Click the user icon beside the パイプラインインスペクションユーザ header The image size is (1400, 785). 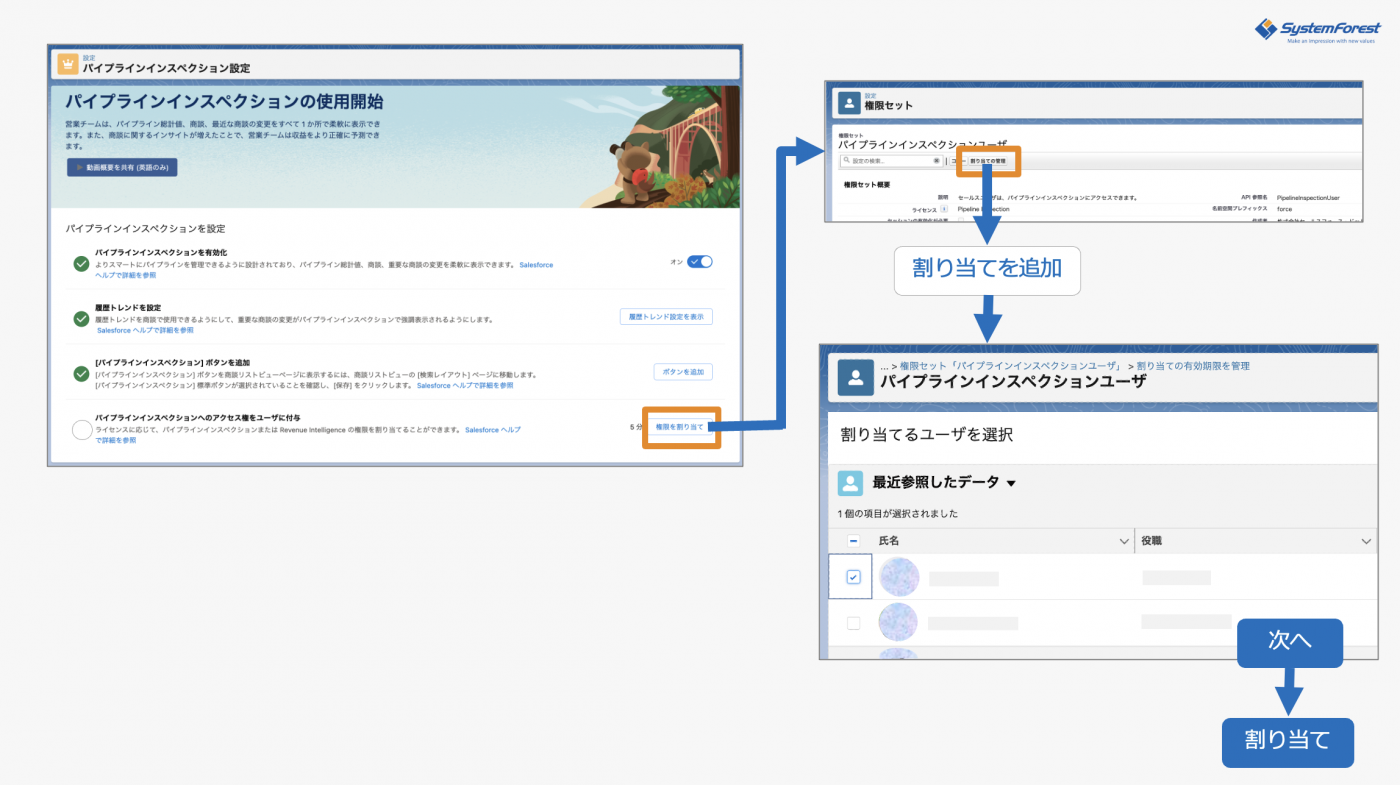pyautogui.click(x=856, y=378)
